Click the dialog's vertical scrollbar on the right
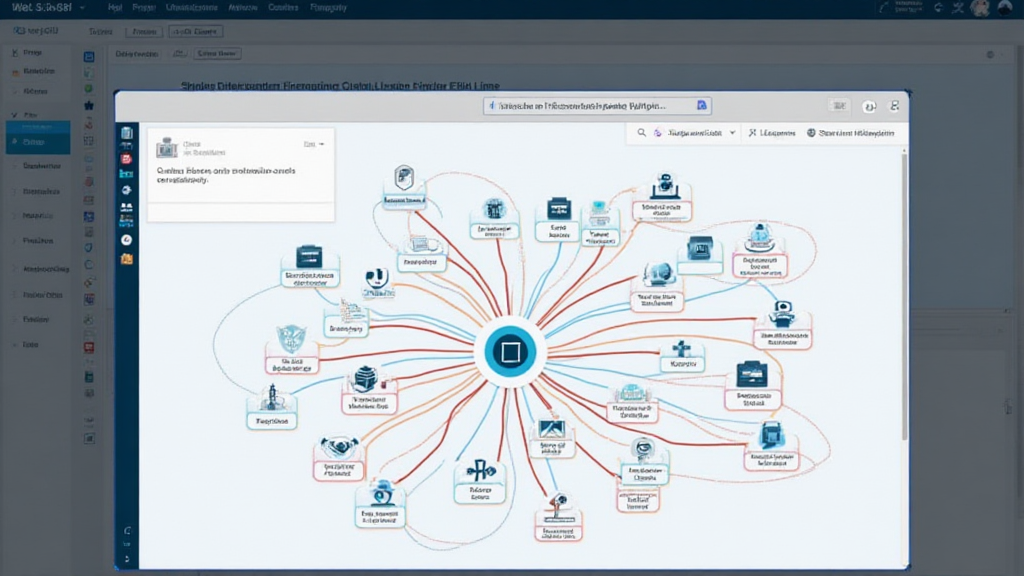Image resolution: width=1024 pixels, height=576 pixels. pos(905,300)
